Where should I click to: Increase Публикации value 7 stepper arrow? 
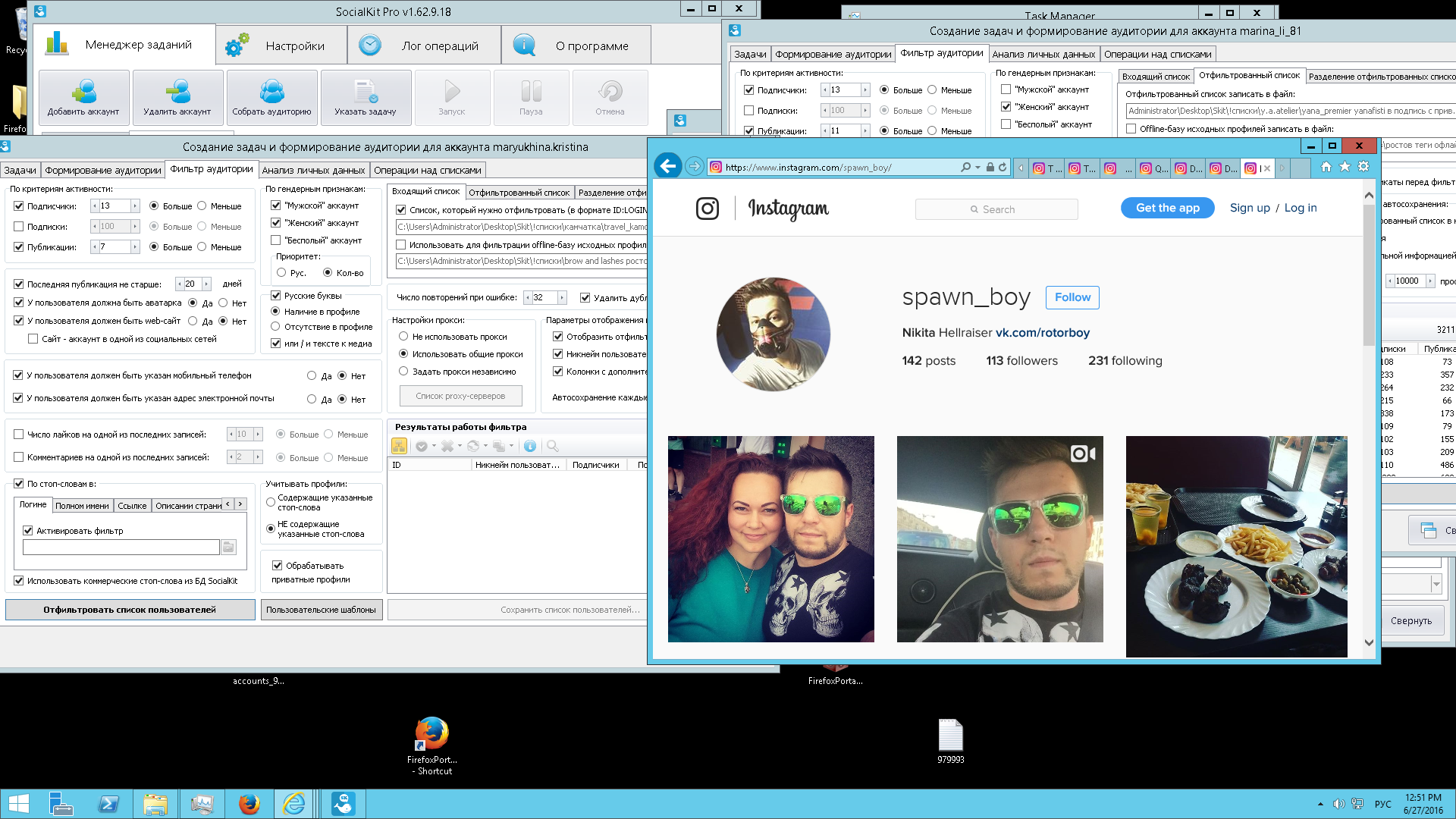[135, 247]
